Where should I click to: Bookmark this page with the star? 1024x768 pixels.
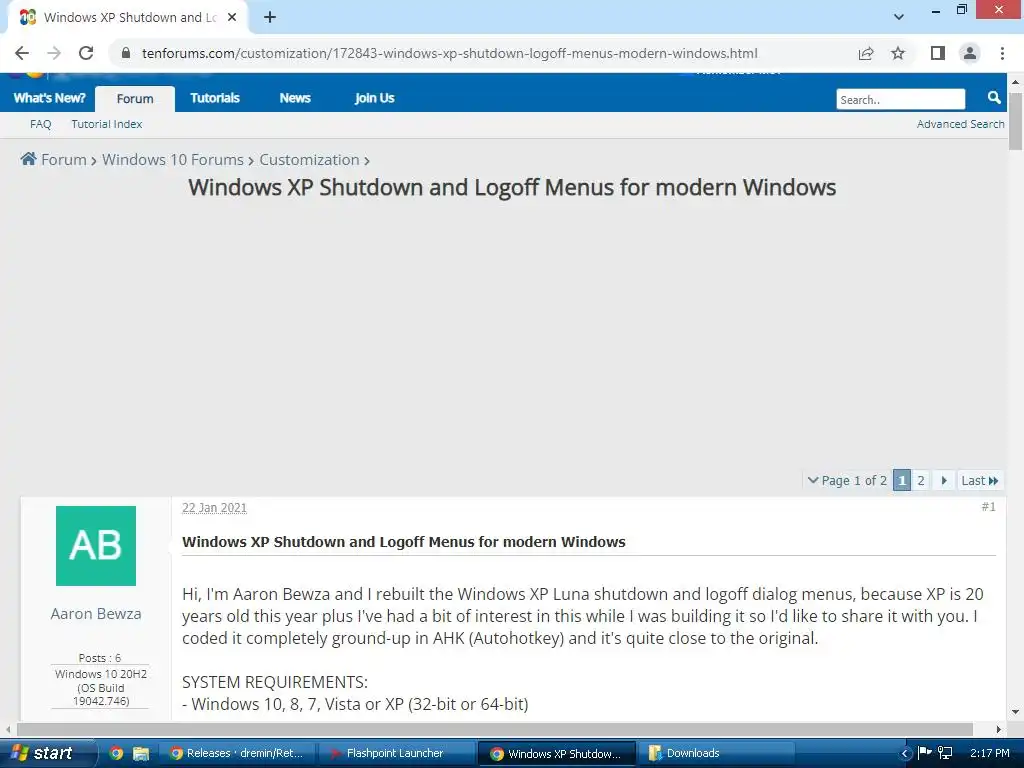898,53
